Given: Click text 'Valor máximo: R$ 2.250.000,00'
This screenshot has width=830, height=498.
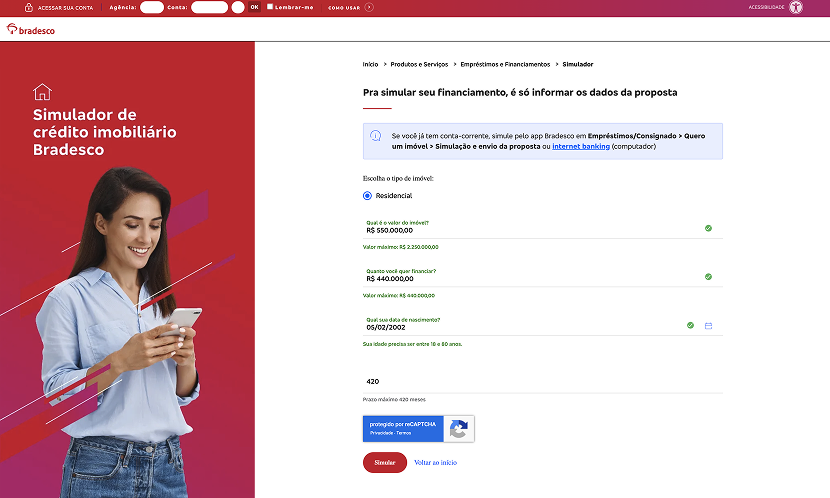Looking at the screenshot, I should pyautogui.click(x=401, y=247).
